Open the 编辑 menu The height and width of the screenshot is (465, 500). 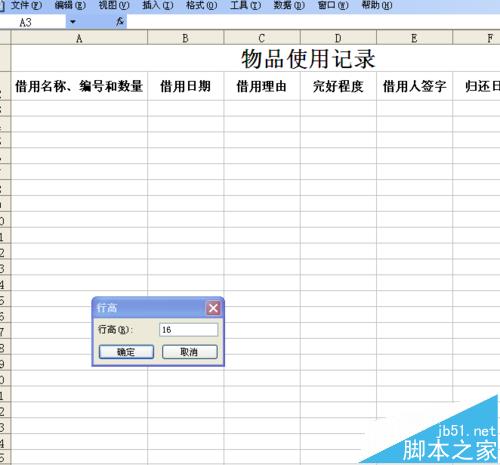tap(70, 5)
